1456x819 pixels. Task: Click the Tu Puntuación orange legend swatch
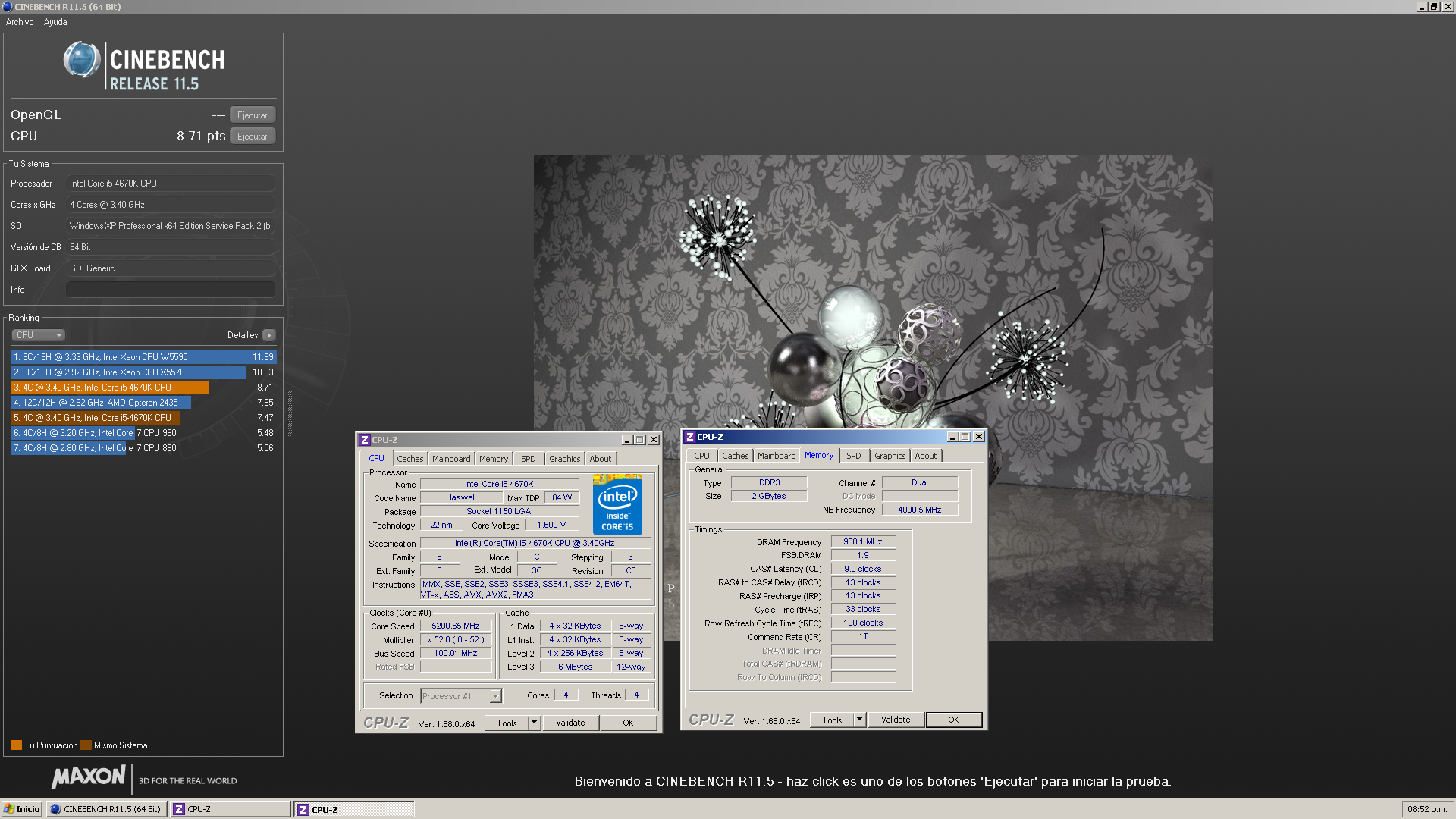(x=16, y=745)
